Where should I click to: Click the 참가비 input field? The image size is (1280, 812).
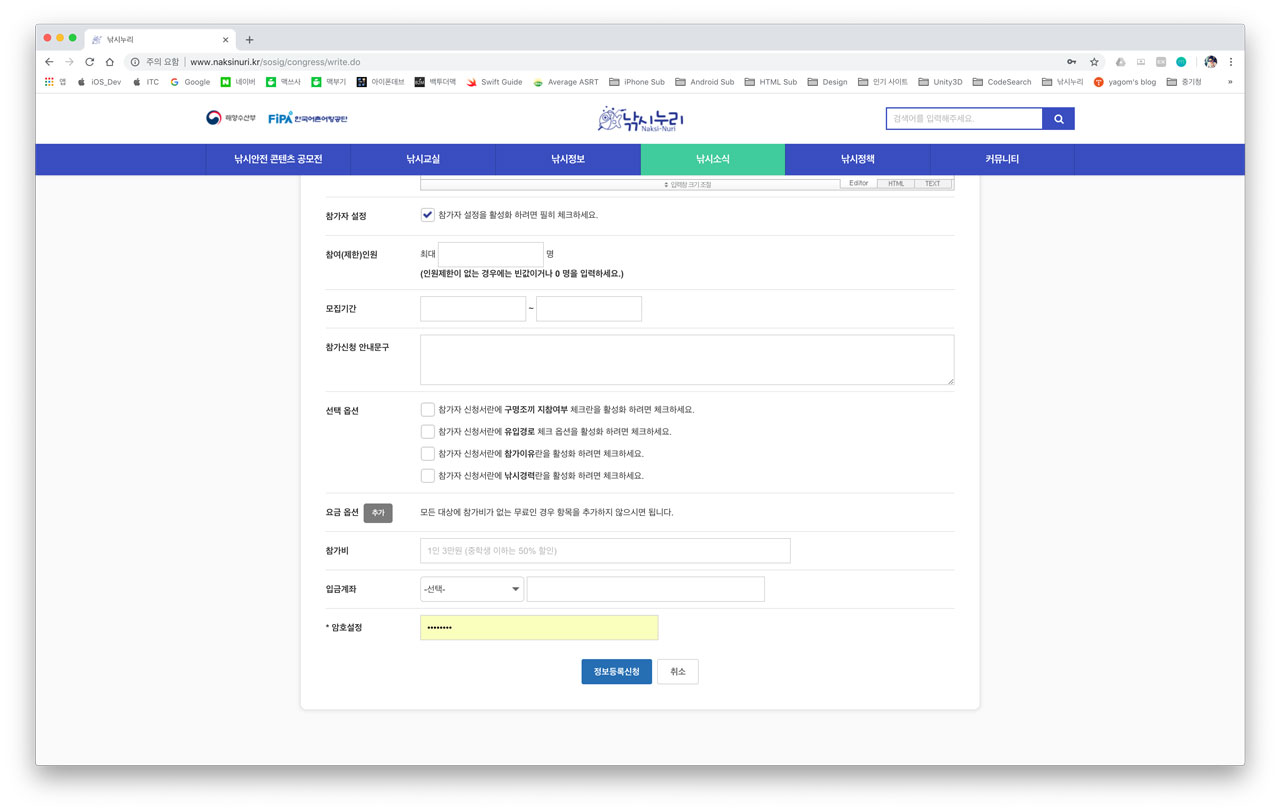(x=605, y=551)
